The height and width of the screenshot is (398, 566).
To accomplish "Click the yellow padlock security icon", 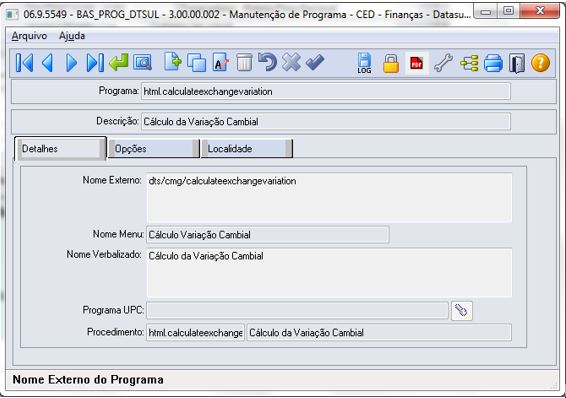I will [x=391, y=64].
